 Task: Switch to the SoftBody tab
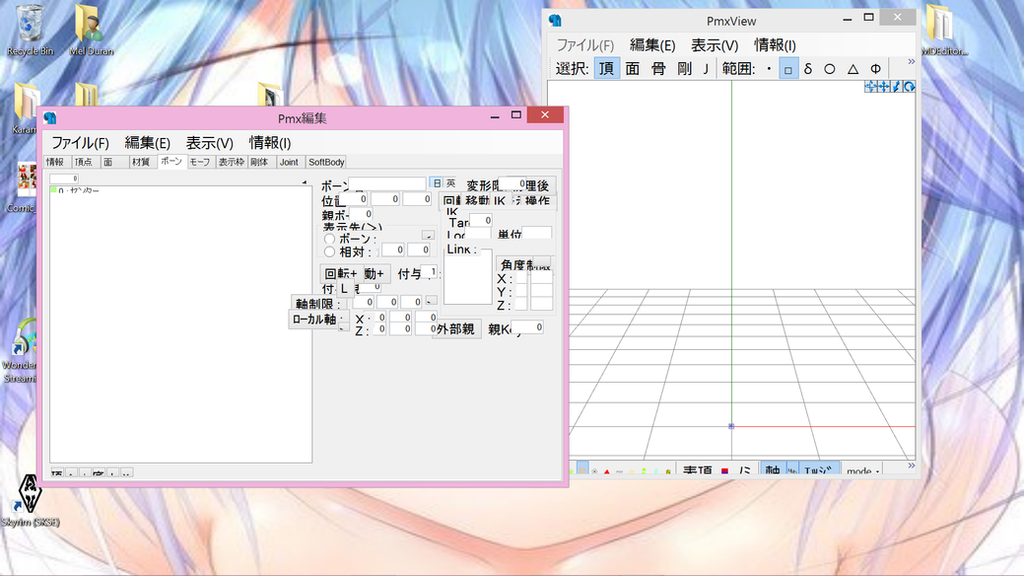(x=326, y=162)
